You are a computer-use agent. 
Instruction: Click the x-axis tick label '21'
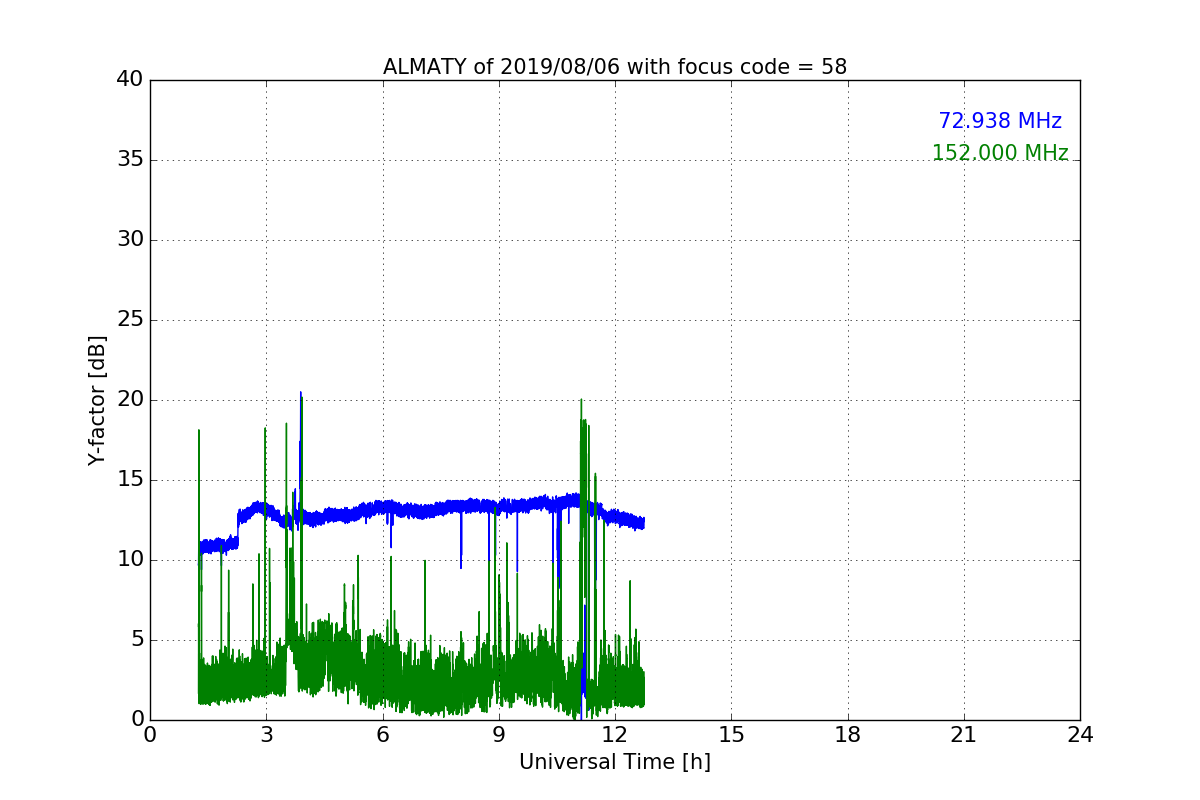click(x=964, y=734)
